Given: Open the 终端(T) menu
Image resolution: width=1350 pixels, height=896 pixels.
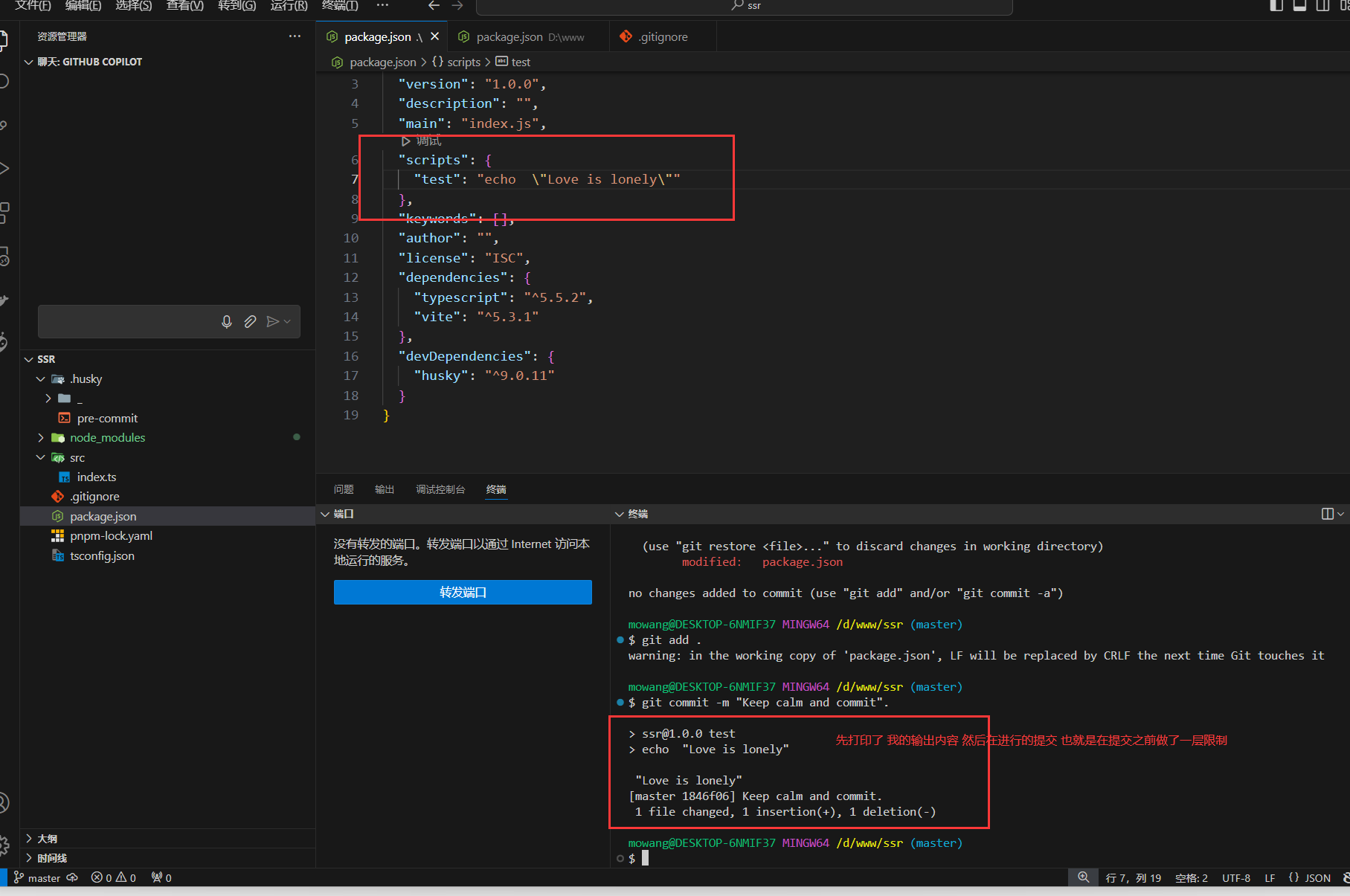Looking at the screenshot, I should [340, 6].
